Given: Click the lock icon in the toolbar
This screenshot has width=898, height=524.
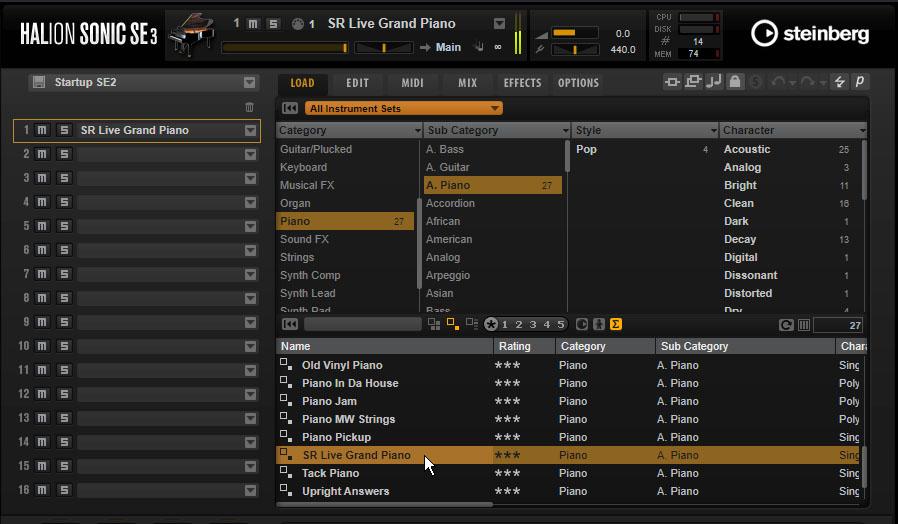Looking at the screenshot, I should tap(735, 83).
